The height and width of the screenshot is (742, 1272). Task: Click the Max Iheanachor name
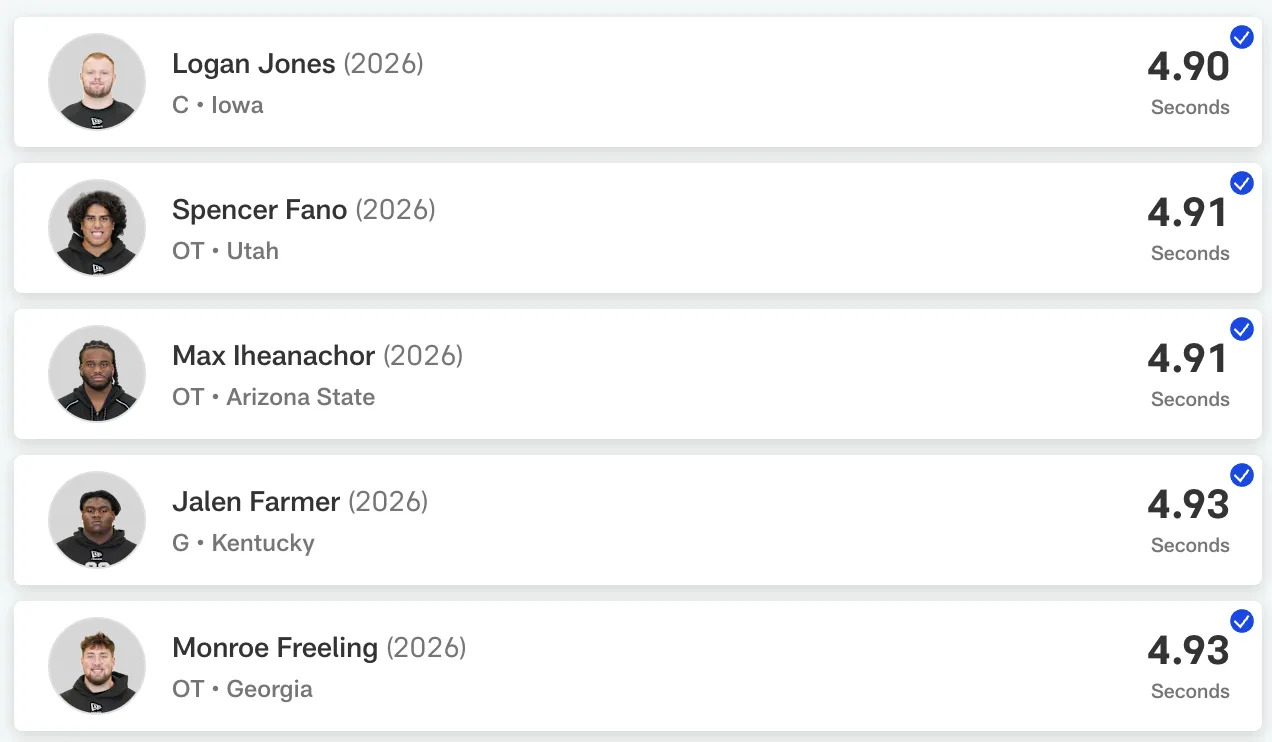pos(273,356)
